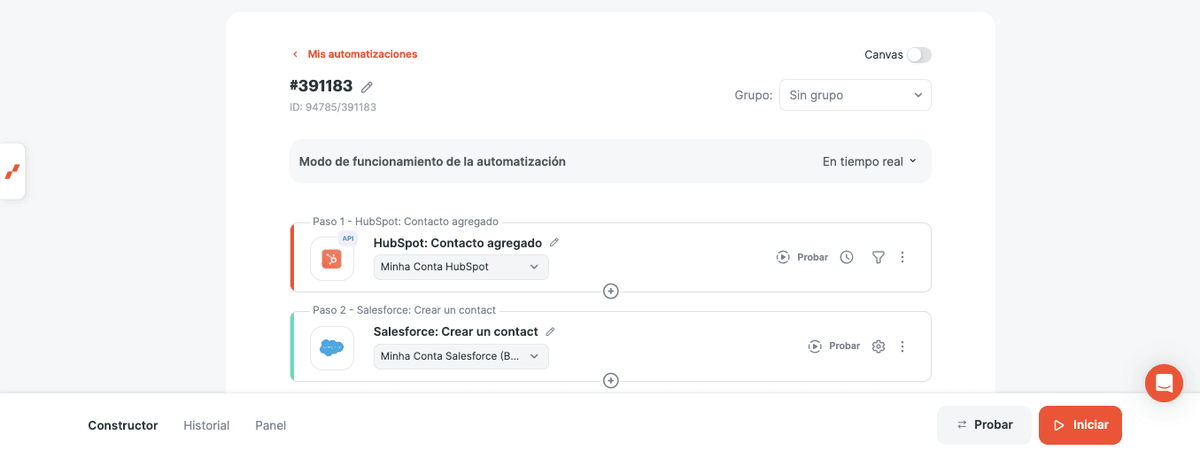The image size is (1200, 452).
Task: Click the API badge on HubSpot logo
Action: tap(347, 238)
